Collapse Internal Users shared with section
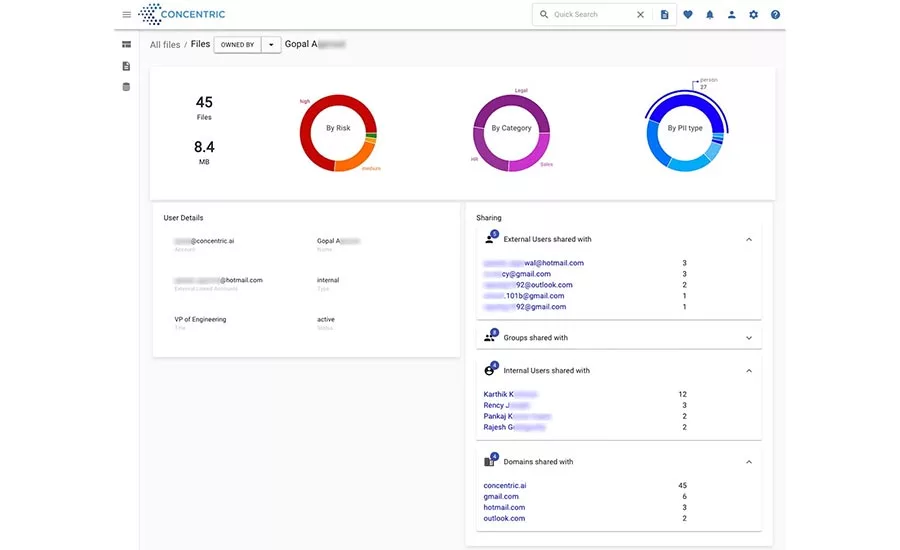 pos(749,371)
